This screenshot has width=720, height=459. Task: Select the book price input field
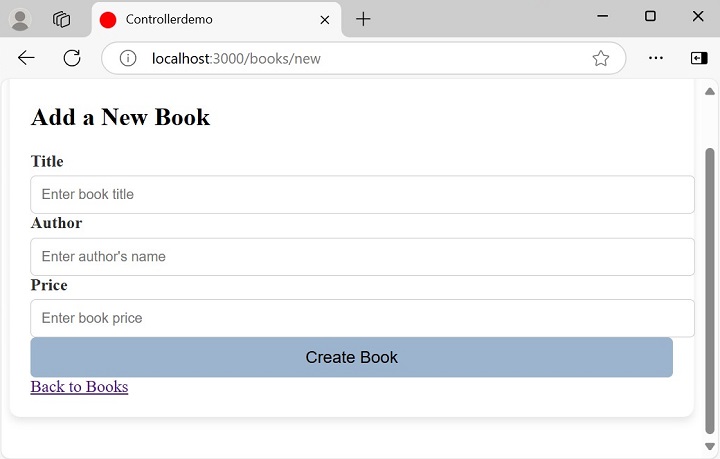coord(362,318)
